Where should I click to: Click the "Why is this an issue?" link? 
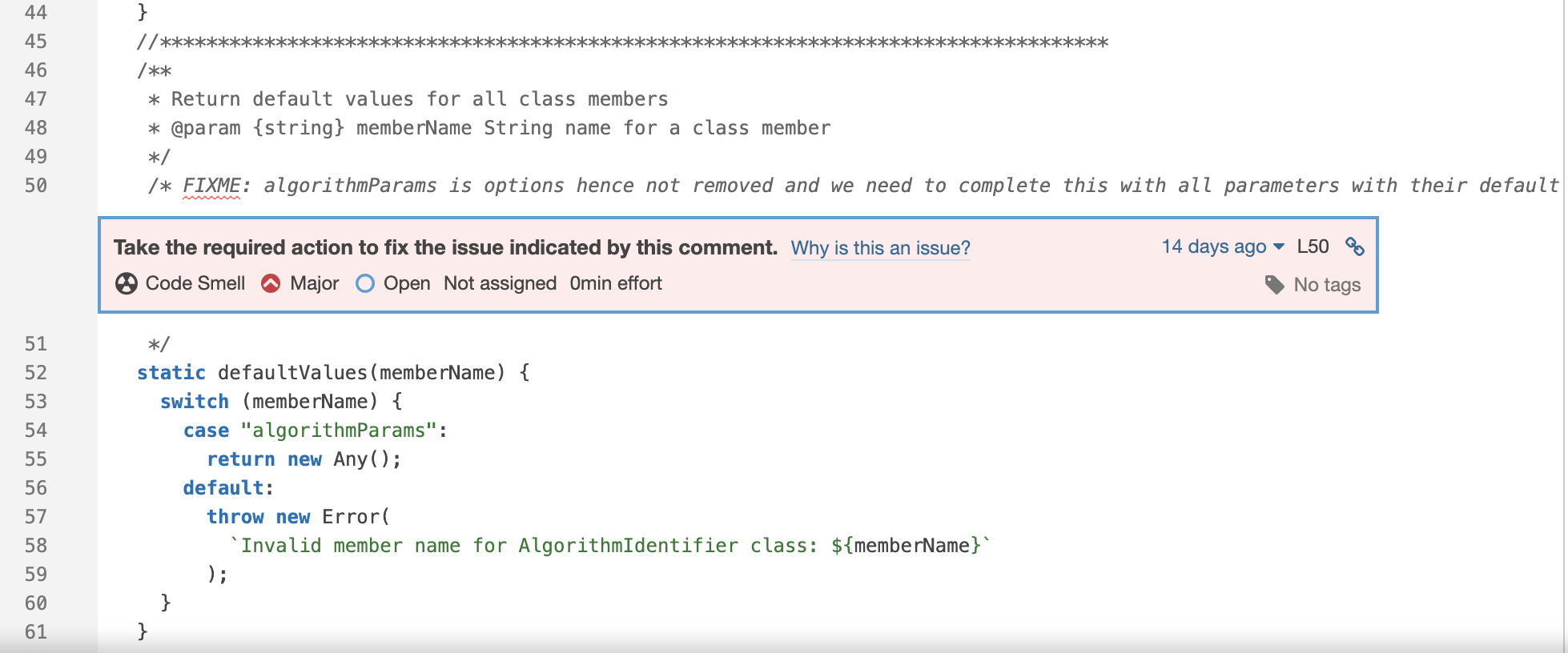click(x=879, y=248)
